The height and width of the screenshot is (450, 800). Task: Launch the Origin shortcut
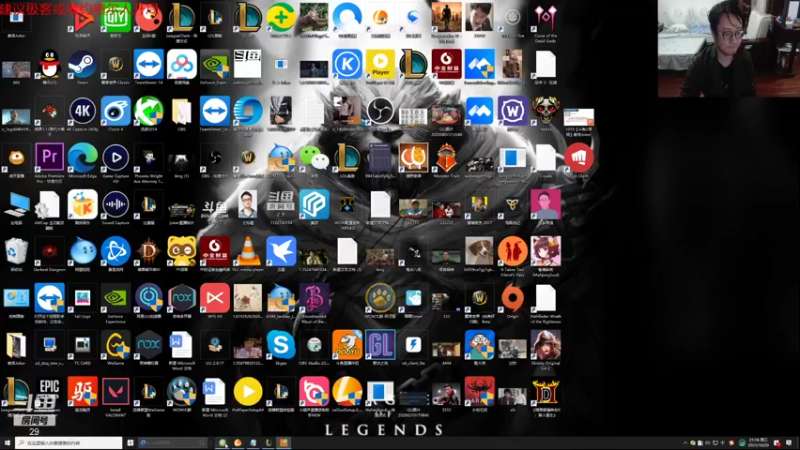click(x=512, y=298)
